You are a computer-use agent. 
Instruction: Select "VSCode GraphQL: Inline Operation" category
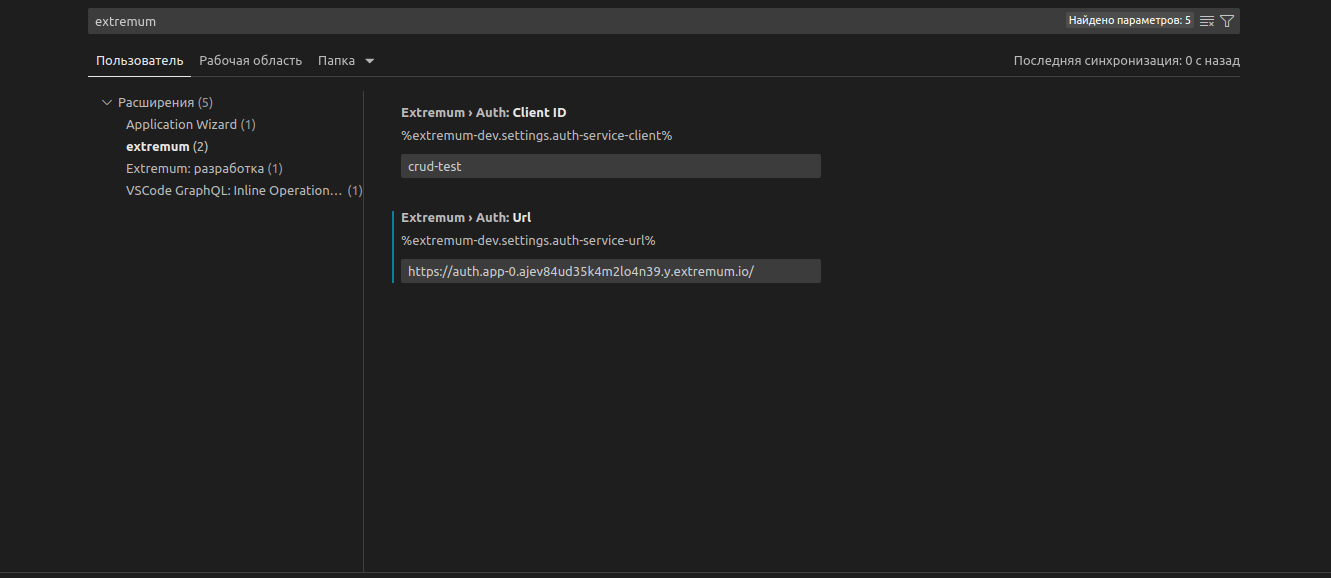point(234,190)
